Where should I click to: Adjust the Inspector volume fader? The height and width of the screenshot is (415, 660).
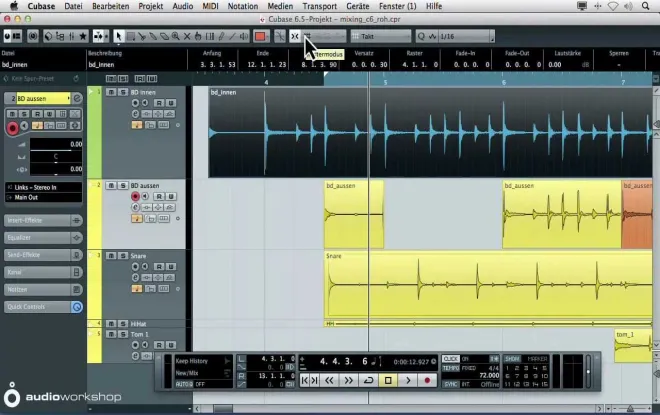click(x=56, y=144)
